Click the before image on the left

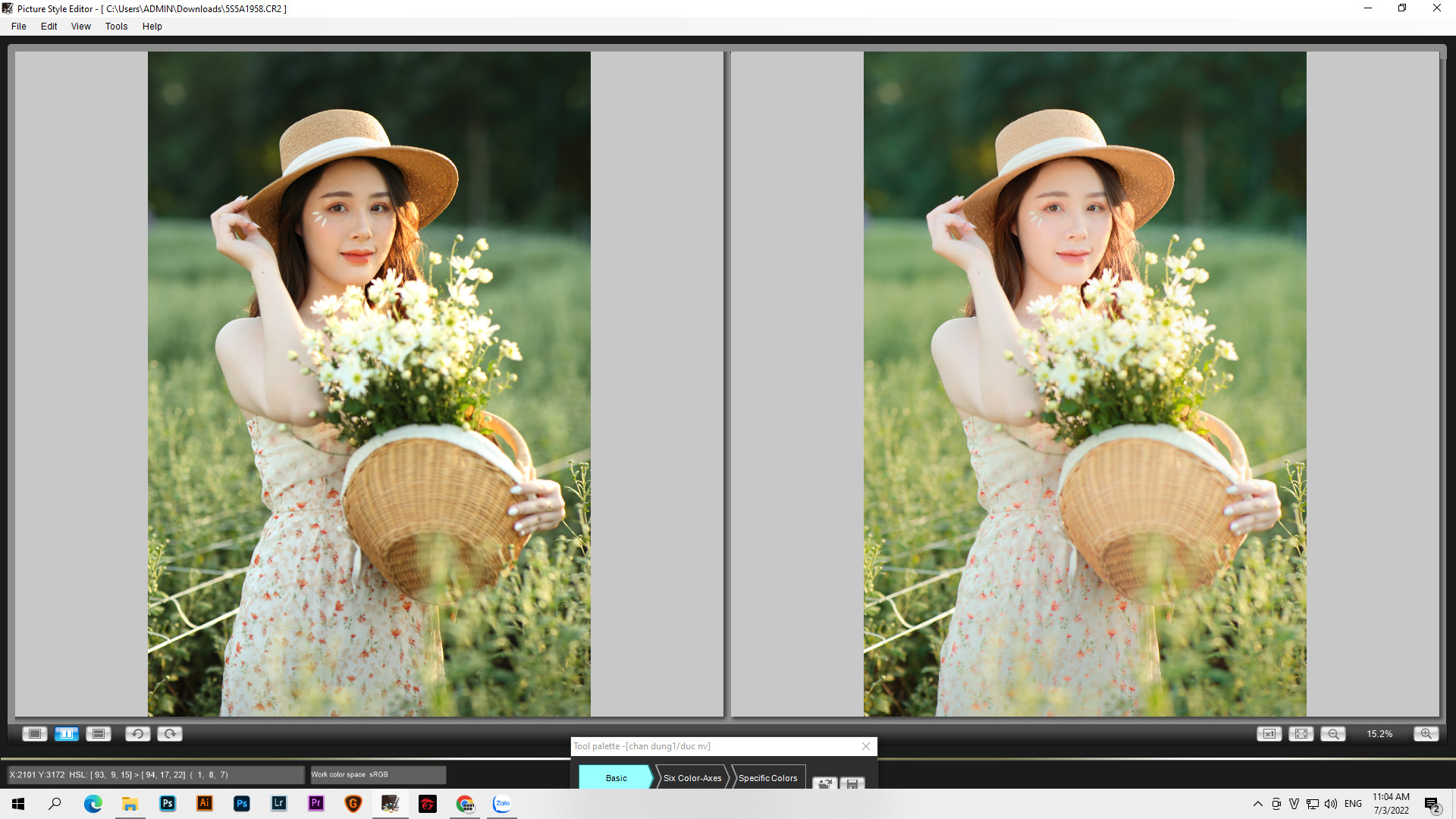coord(369,384)
